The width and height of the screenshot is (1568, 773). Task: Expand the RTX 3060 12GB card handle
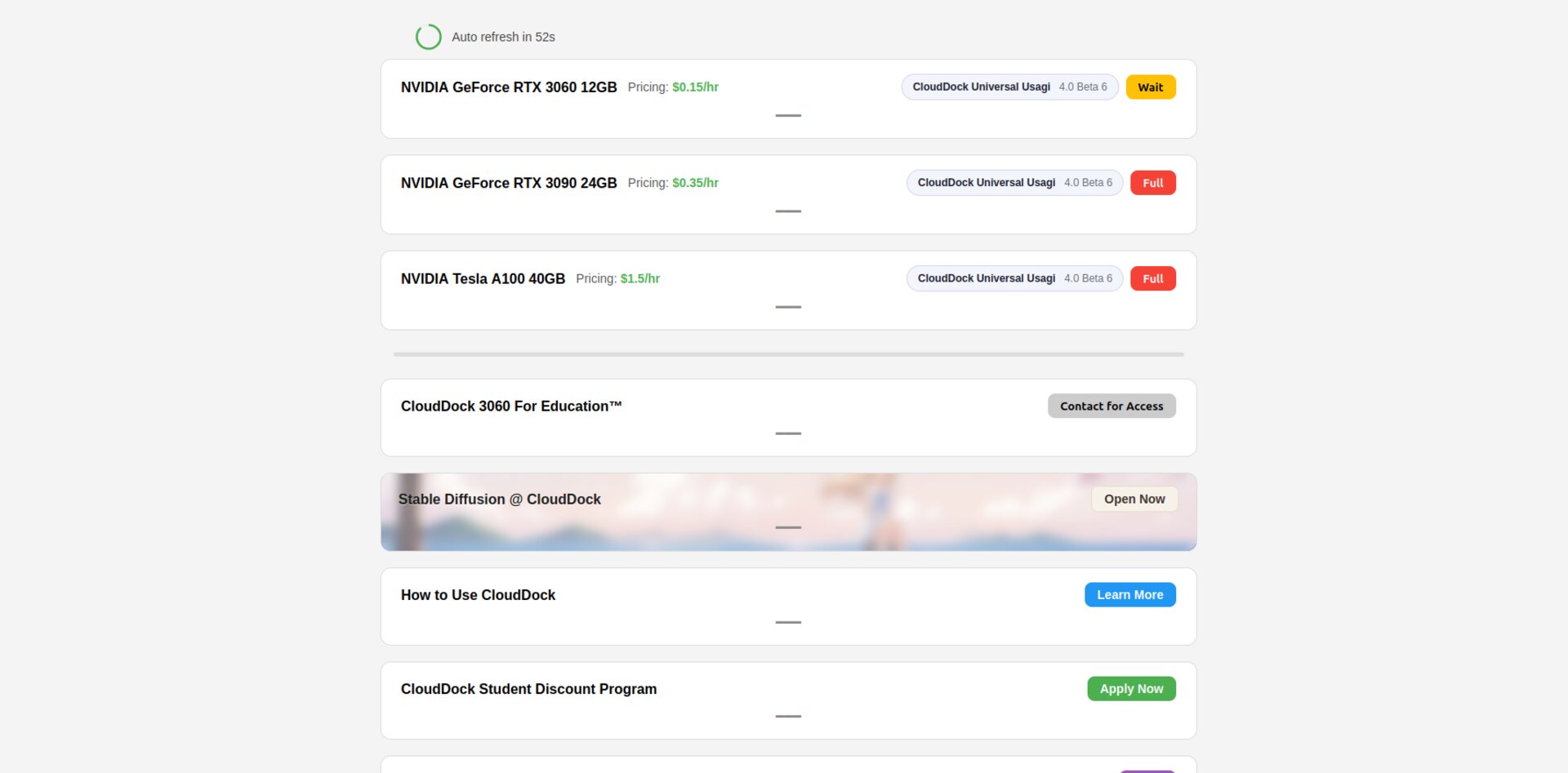pyautogui.click(x=788, y=116)
